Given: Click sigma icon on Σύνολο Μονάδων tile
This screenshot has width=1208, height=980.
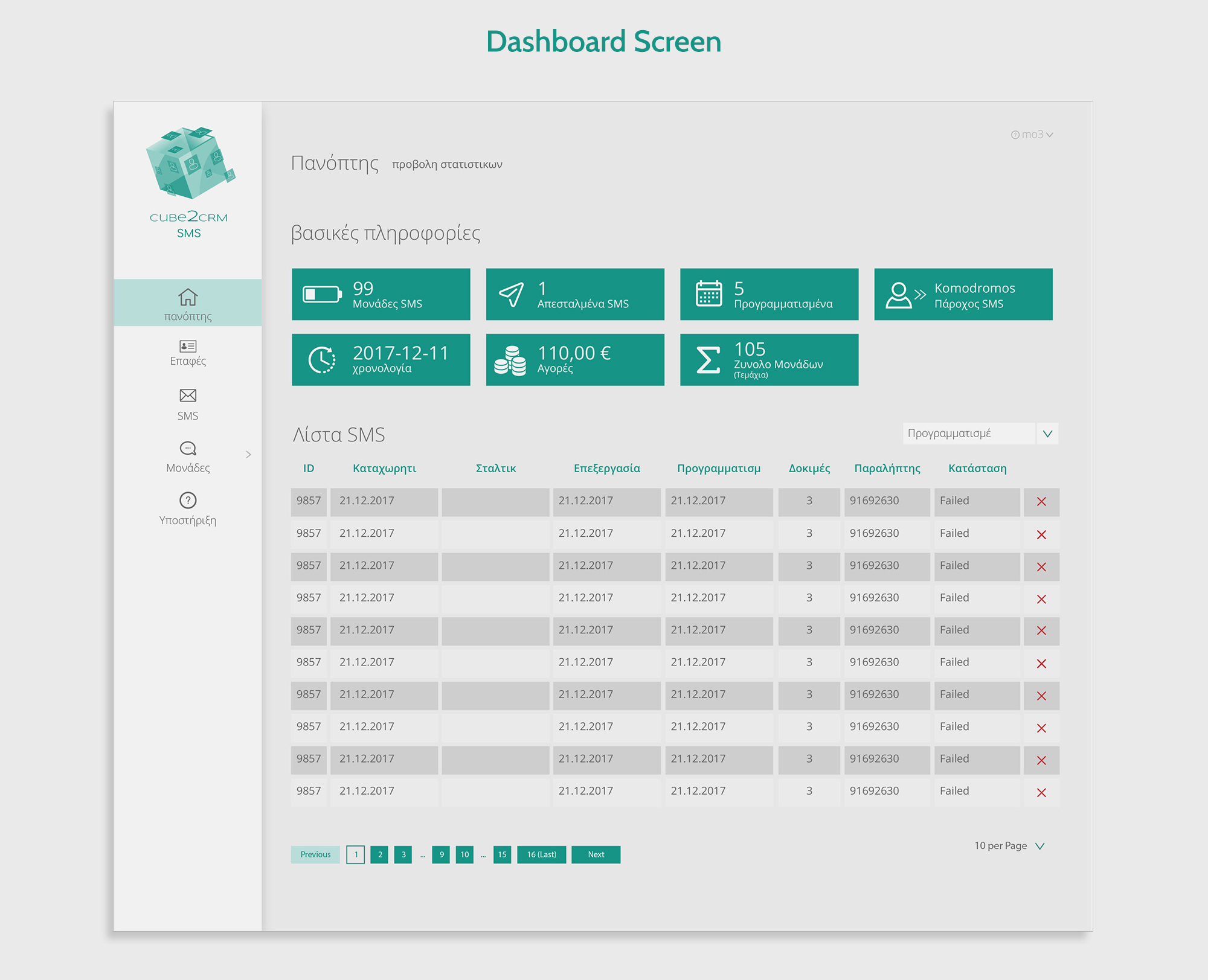Looking at the screenshot, I should pyautogui.click(x=708, y=360).
